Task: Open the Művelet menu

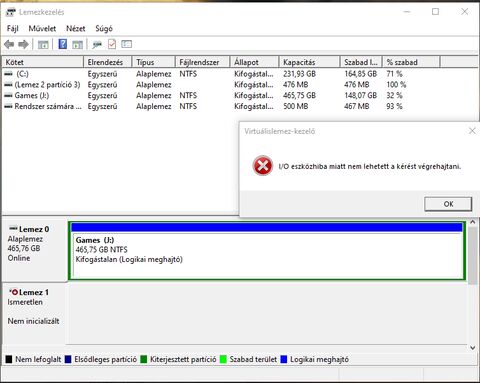Action: (x=42, y=29)
